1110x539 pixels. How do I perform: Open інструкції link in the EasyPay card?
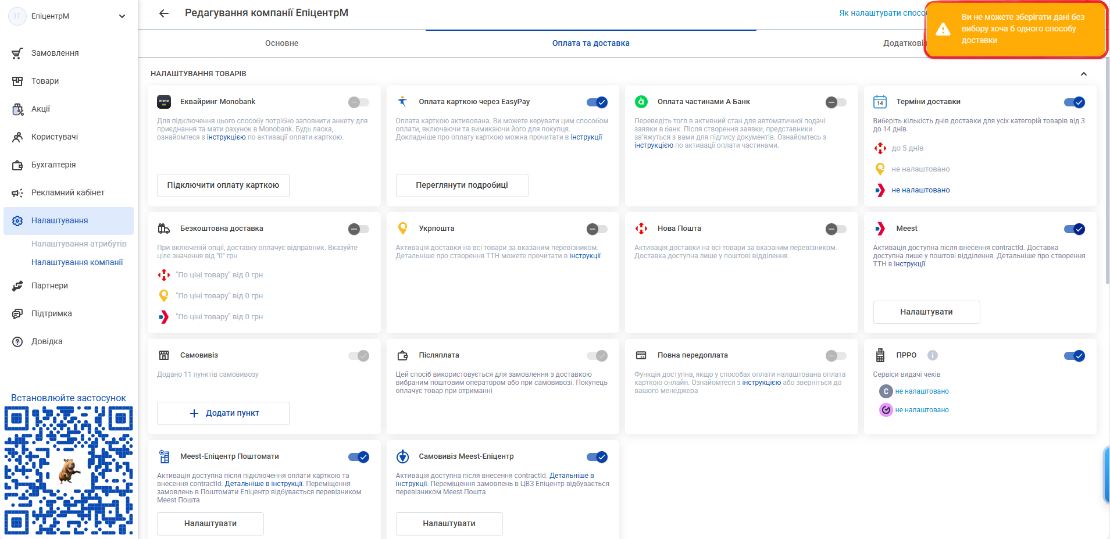point(586,137)
